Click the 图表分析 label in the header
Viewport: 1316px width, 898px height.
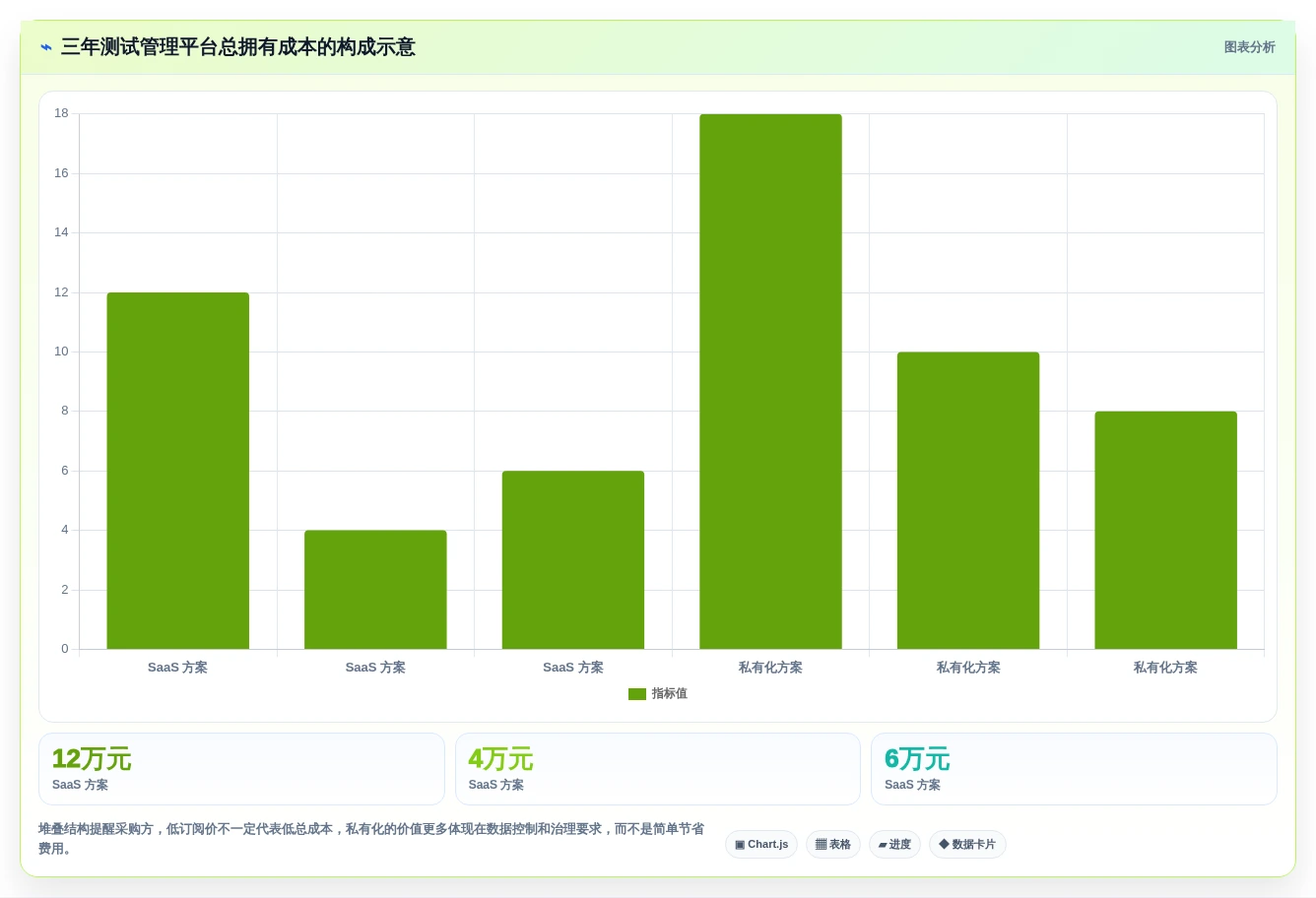click(1249, 47)
